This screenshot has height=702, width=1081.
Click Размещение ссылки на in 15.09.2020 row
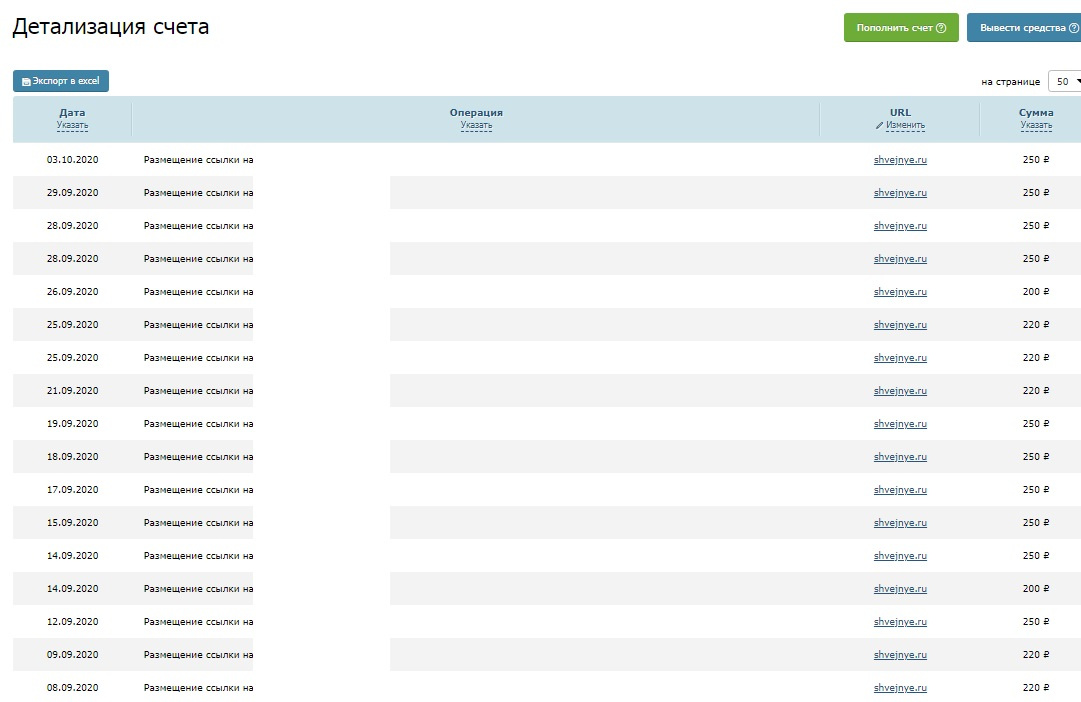click(199, 523)
